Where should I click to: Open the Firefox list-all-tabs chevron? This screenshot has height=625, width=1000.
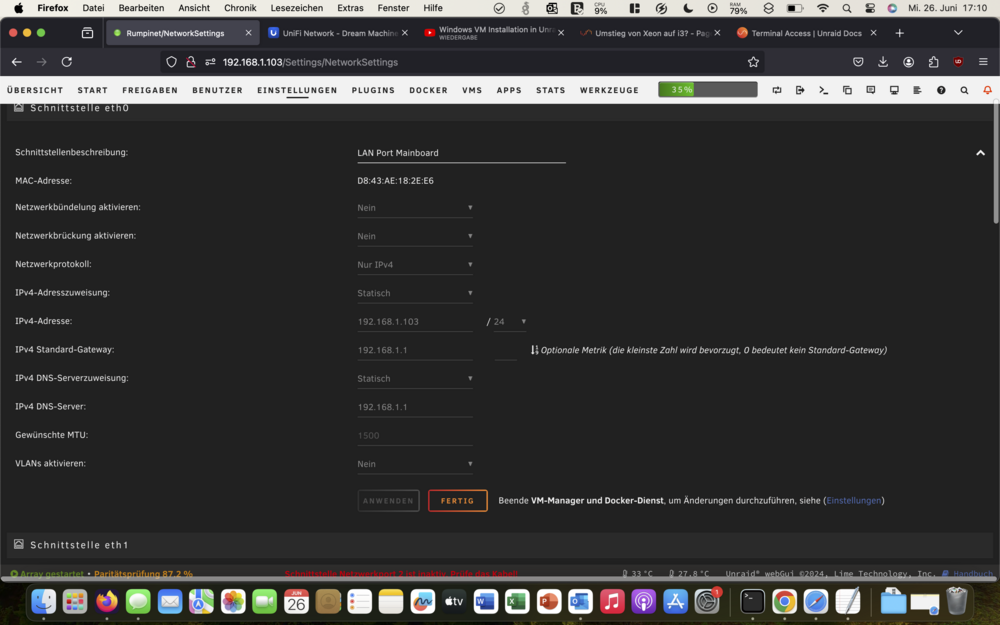[x=958, y=33]
